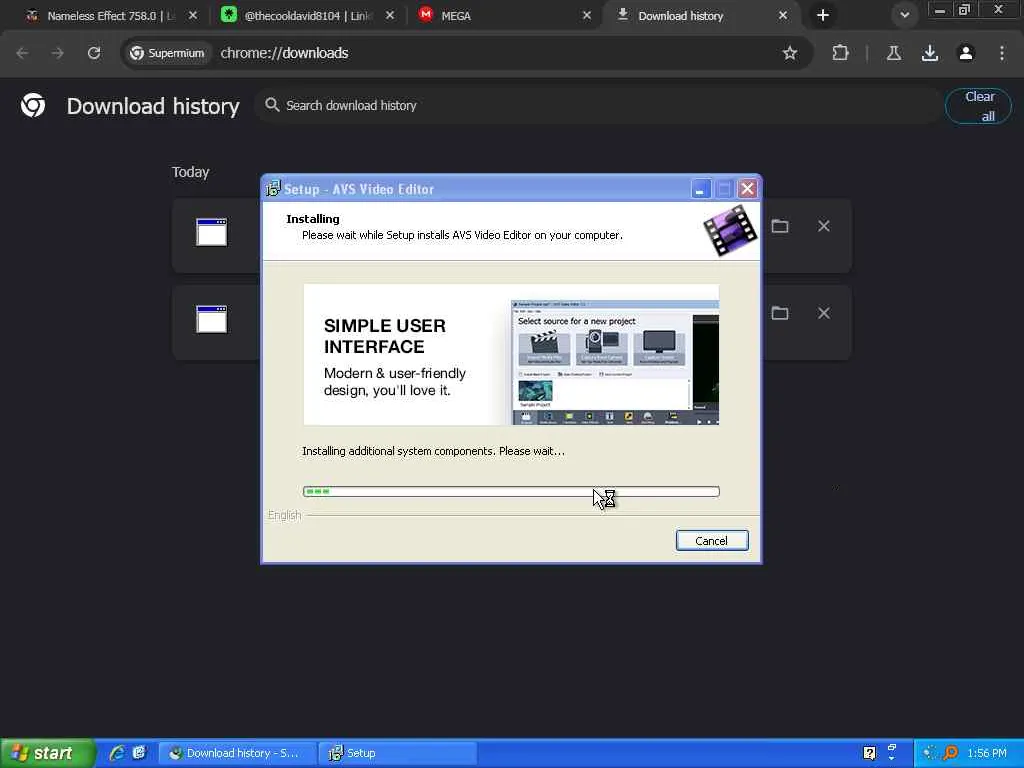Close the Nameless Effect tab
Screen dimensions: 1024x768
[193, 15]
